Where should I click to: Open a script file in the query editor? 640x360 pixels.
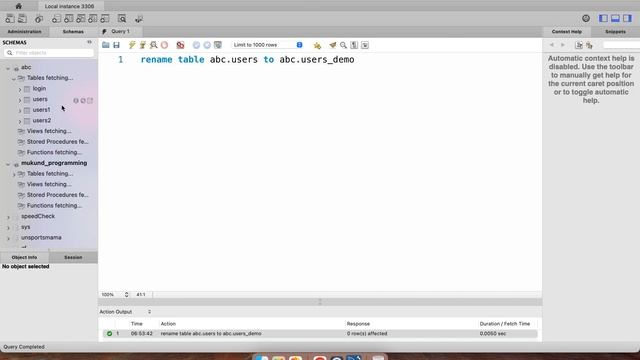(x=106, y=45)
